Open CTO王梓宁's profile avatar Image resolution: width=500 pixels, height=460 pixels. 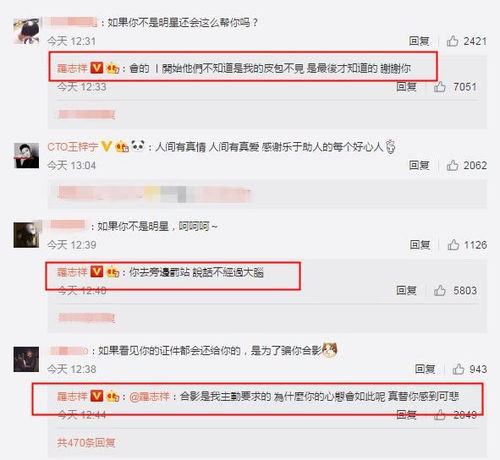(26, 156)
